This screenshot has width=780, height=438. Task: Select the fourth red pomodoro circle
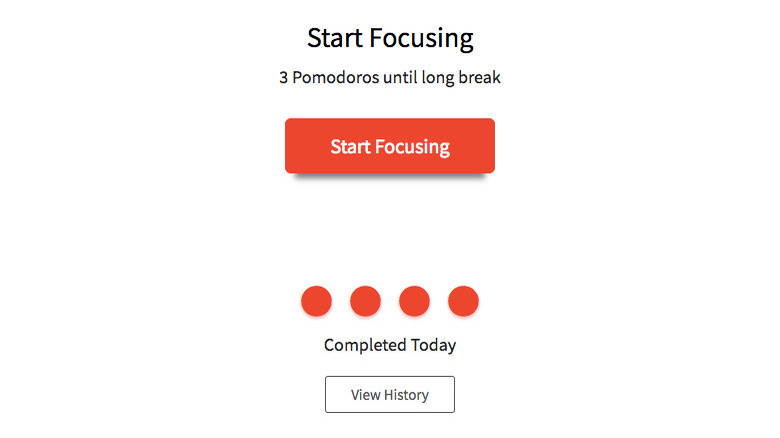tap(463, 301)
